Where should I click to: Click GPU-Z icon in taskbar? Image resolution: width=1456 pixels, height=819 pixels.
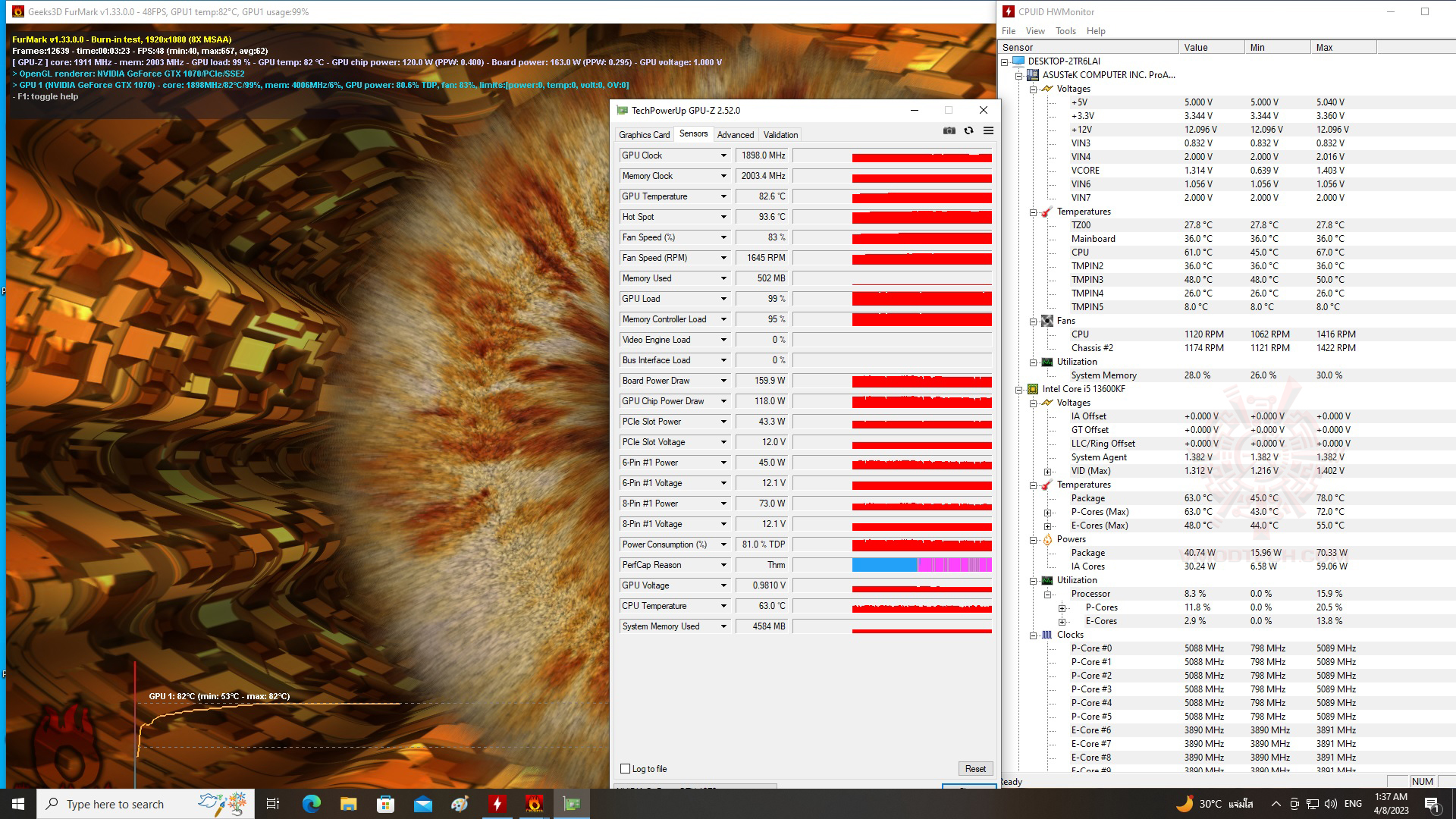[571, 804]
